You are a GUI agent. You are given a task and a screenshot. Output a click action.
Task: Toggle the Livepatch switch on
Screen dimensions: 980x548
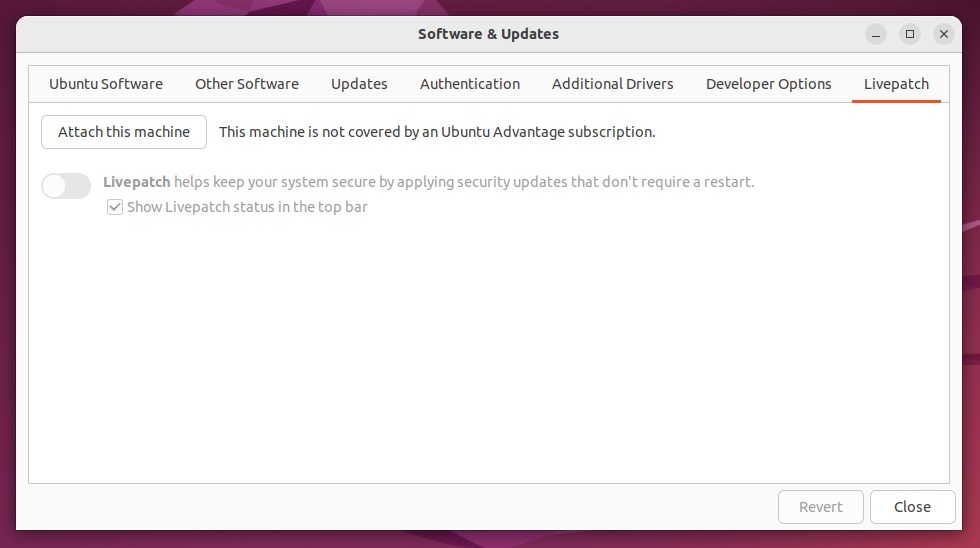point(66,185)
